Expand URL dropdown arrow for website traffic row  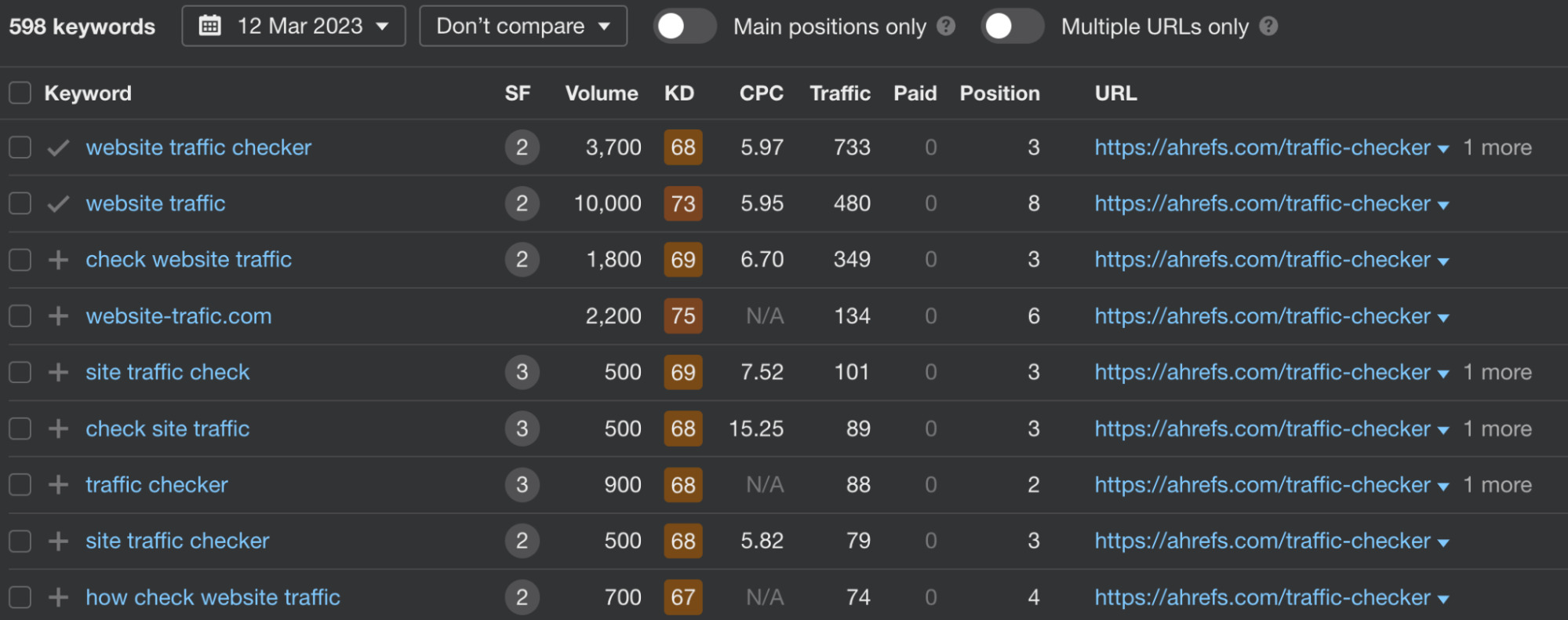(1443, 205)
